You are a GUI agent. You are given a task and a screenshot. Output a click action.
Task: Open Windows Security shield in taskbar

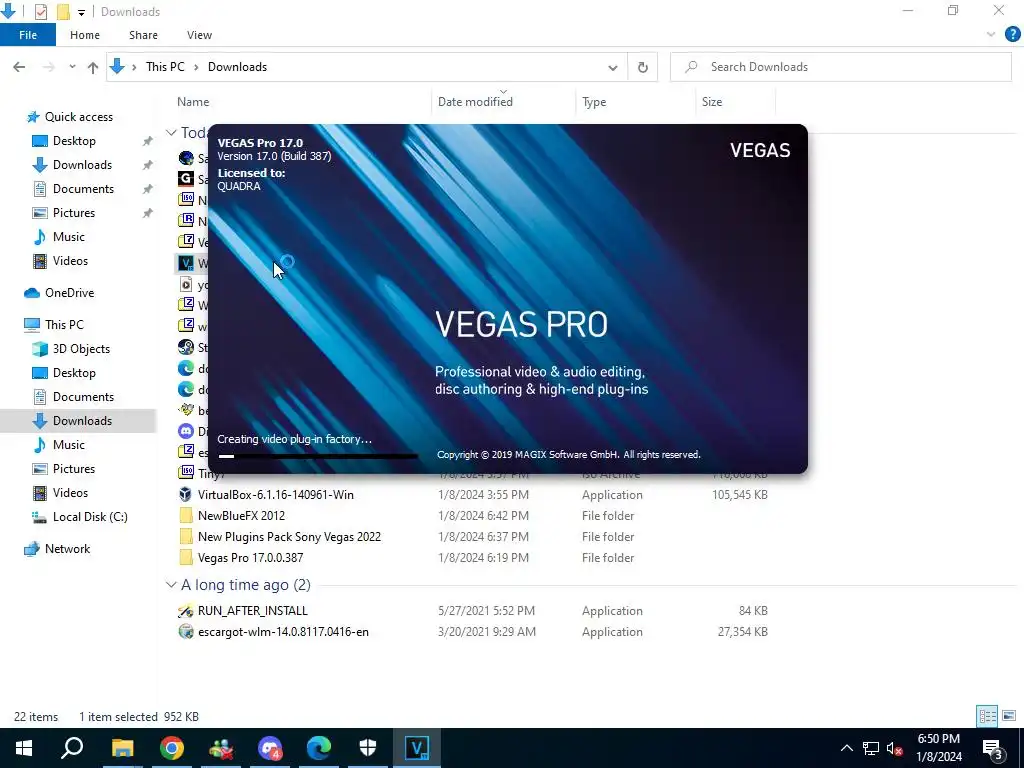(x=368, y=748)
